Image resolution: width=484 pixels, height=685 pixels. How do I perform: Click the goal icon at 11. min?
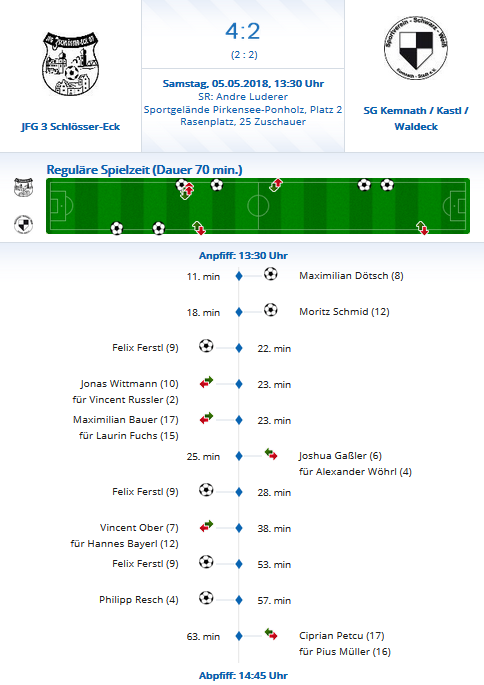click(x=271, y=274)
